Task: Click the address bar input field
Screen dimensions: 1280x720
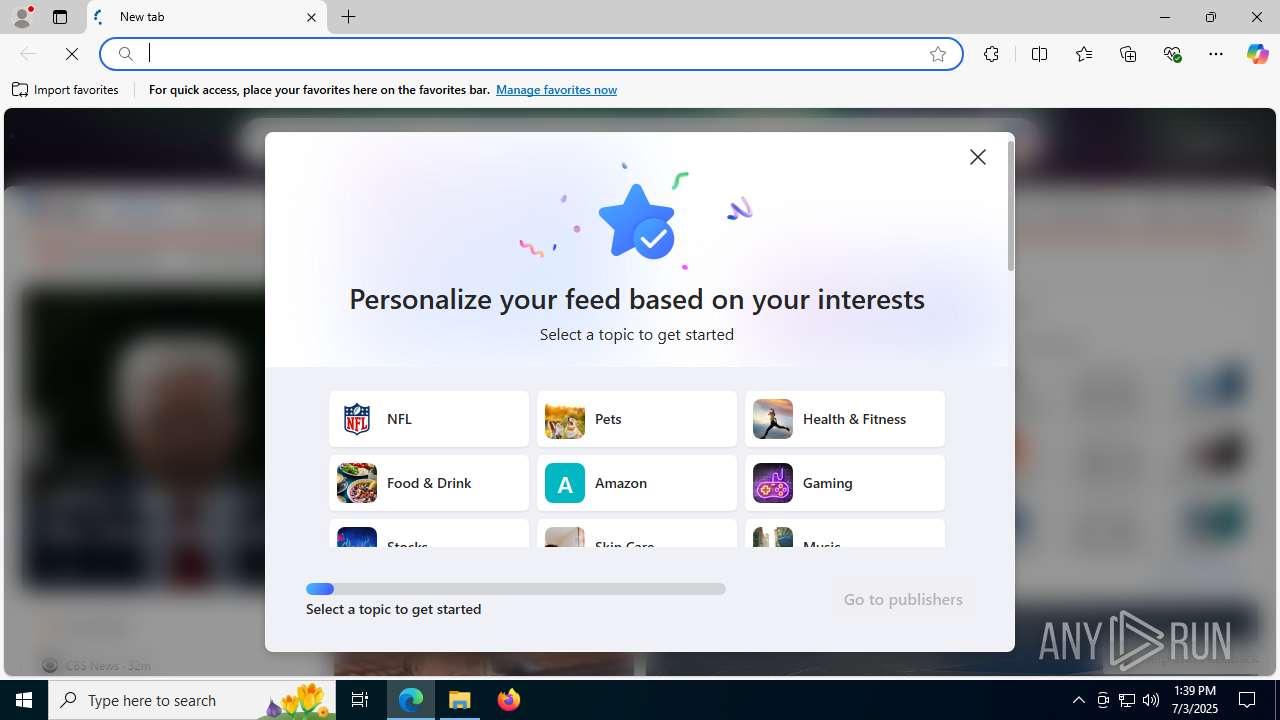Action: coord(530,54)
